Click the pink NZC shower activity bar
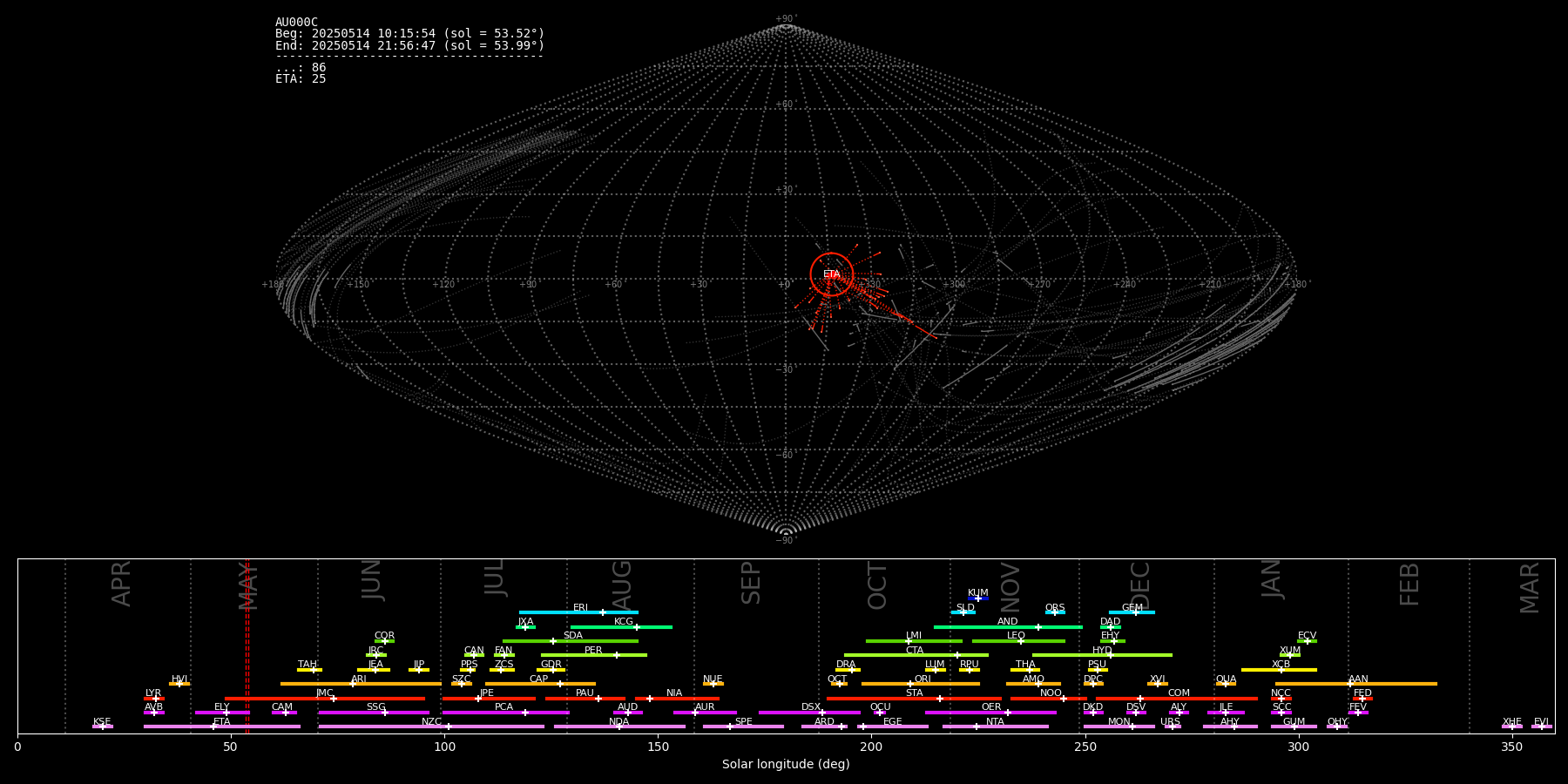The width and height of the screenshot is (1568, 784). 431,727
